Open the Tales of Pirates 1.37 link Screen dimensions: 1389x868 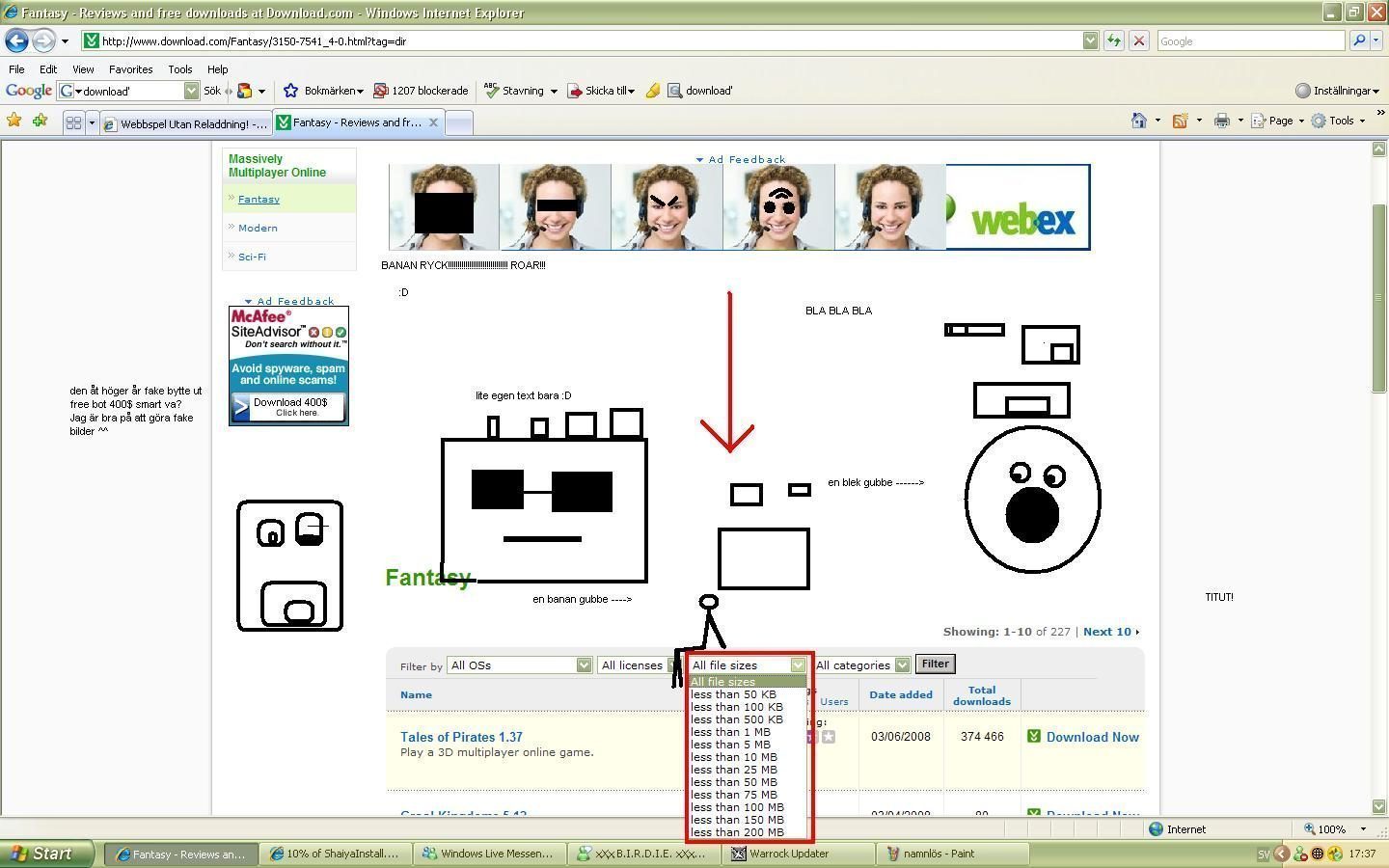[461, 737]
